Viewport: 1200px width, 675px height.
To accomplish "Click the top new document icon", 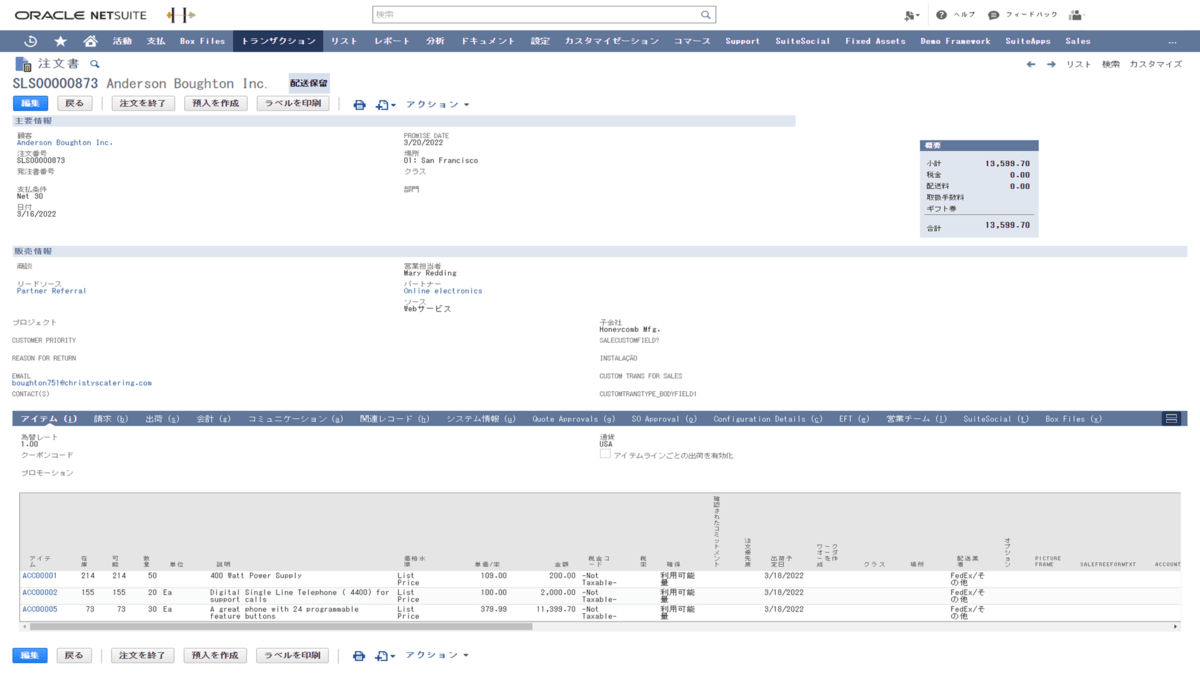I will (383, 104).
